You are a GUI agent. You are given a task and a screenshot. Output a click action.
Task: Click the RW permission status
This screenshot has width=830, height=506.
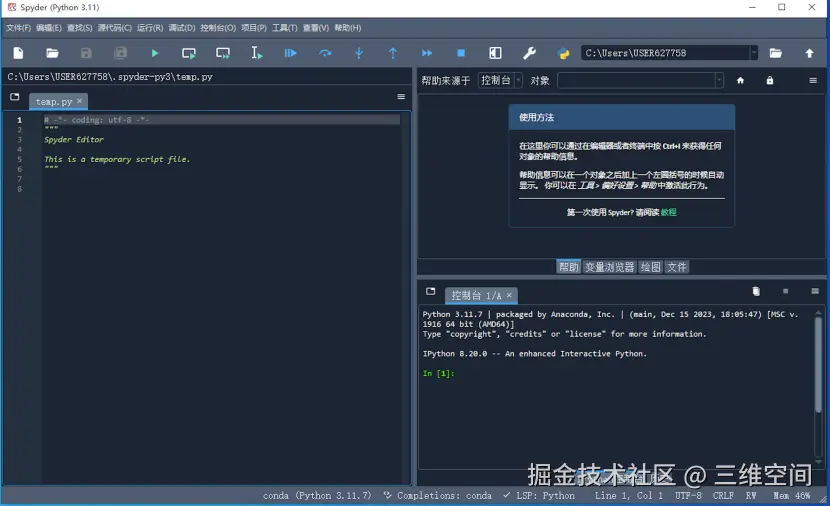point(751,495)
